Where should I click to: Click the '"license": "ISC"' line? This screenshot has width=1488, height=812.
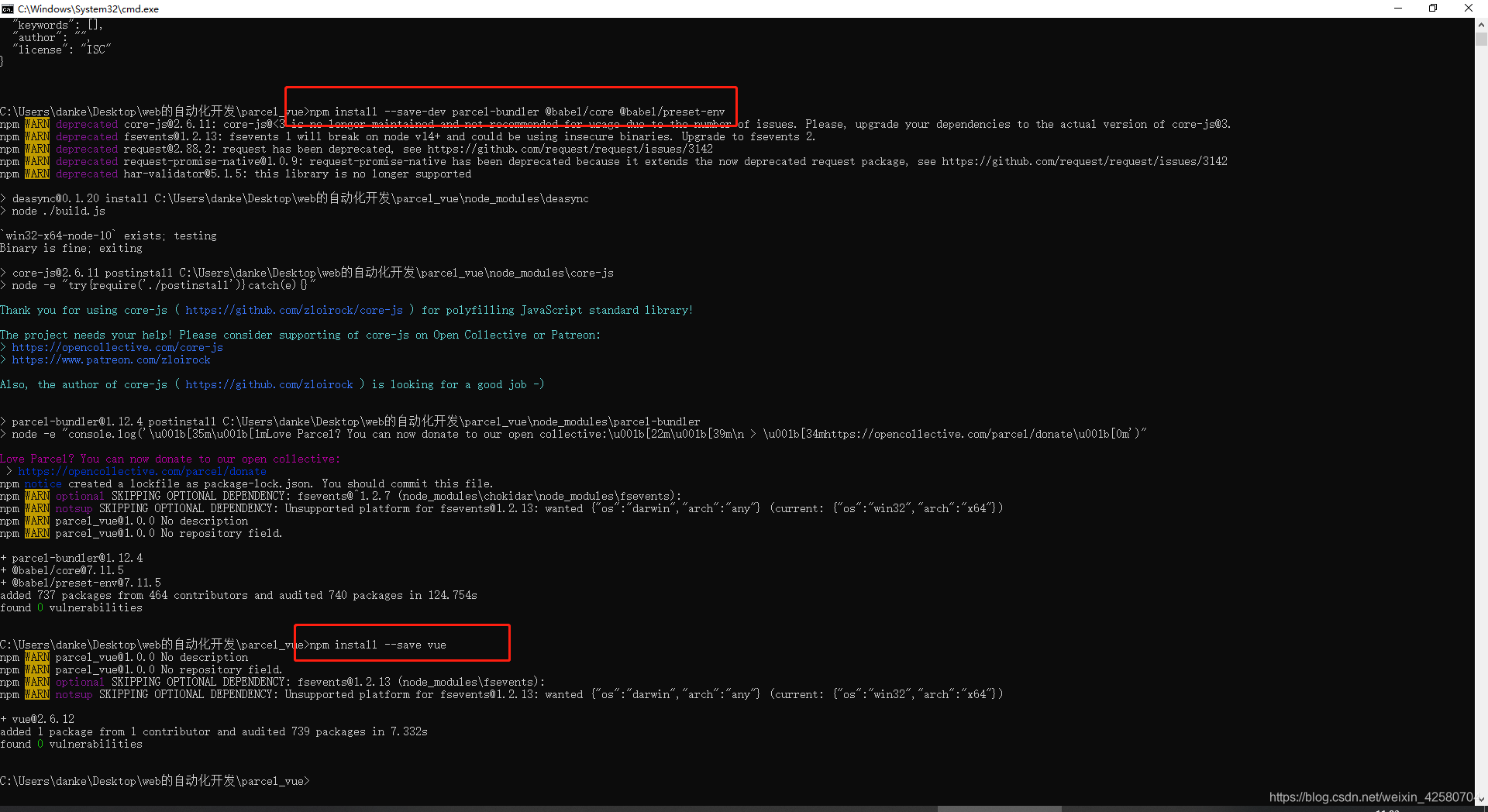(x=62, y=50)
